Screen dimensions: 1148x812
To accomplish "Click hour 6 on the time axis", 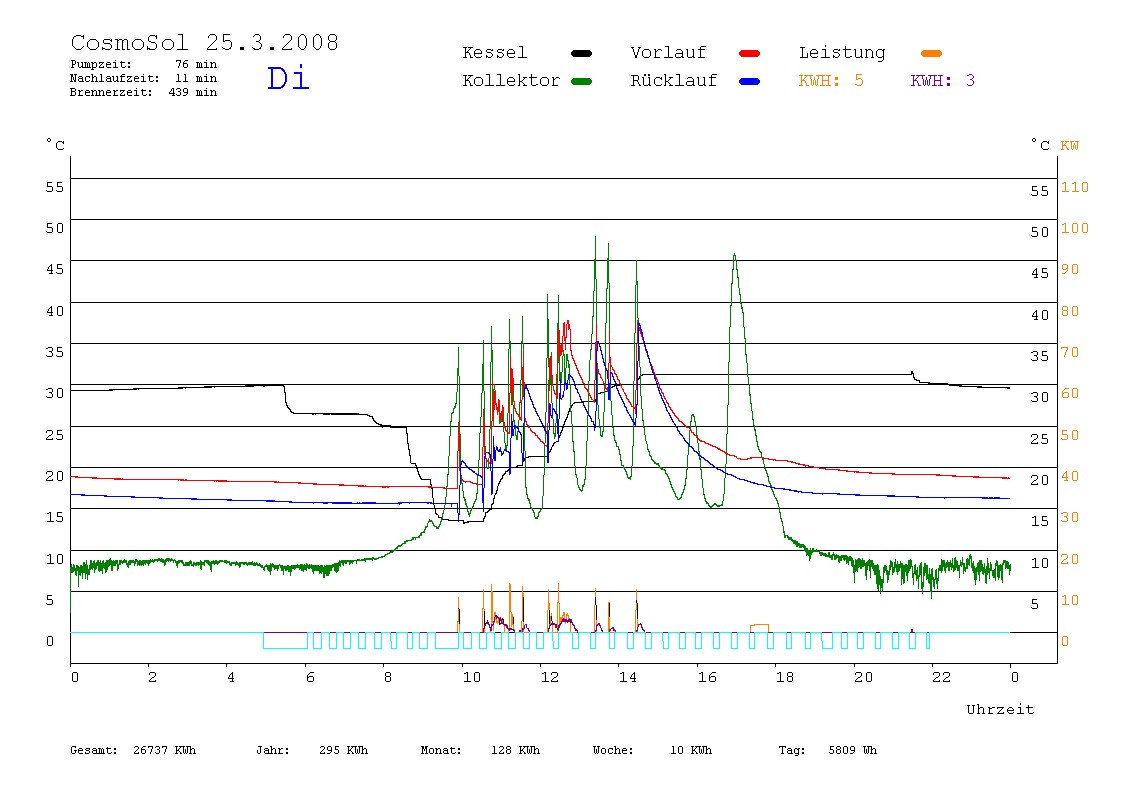I will (310, 677).
